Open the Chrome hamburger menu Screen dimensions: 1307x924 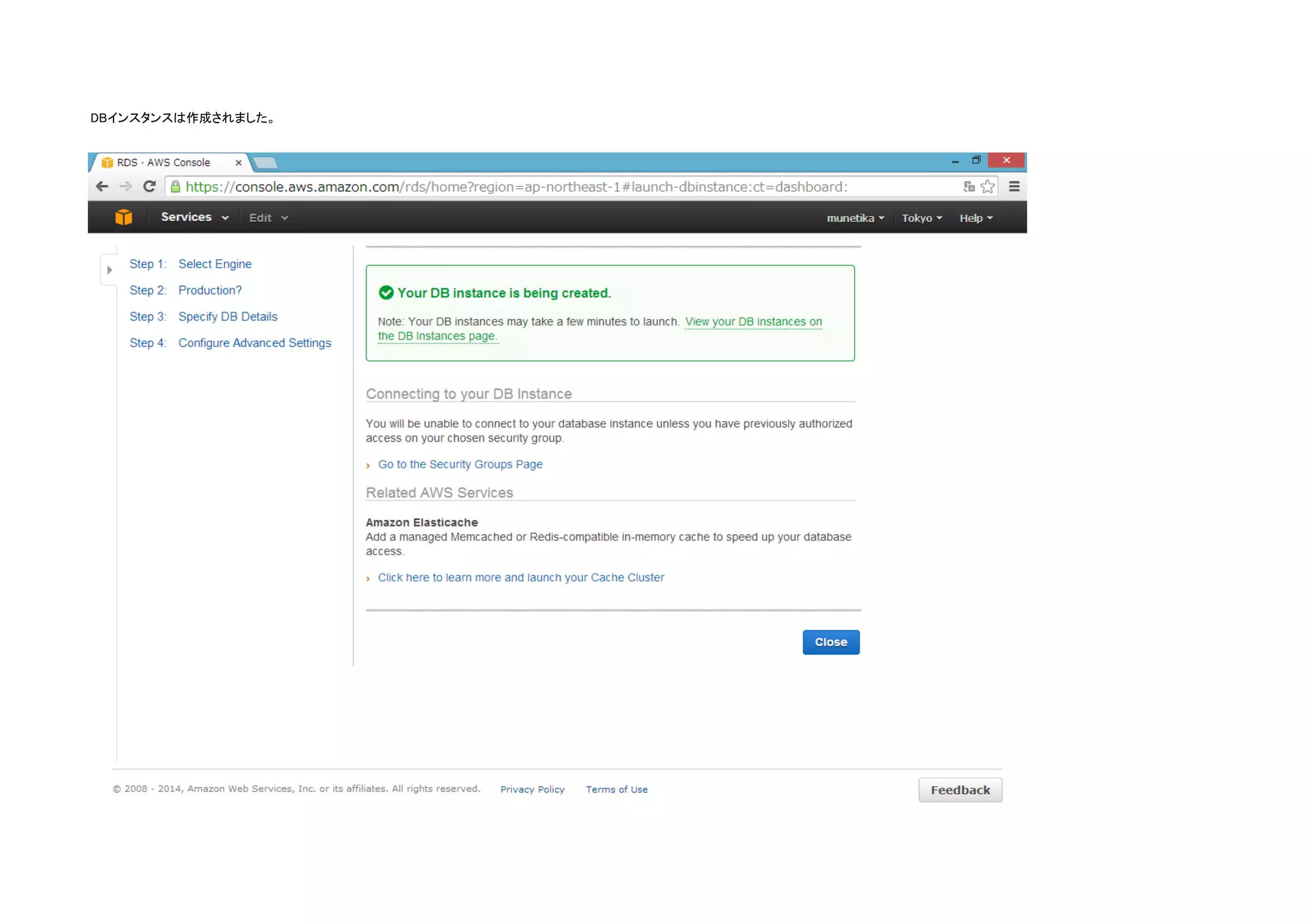1014,186
